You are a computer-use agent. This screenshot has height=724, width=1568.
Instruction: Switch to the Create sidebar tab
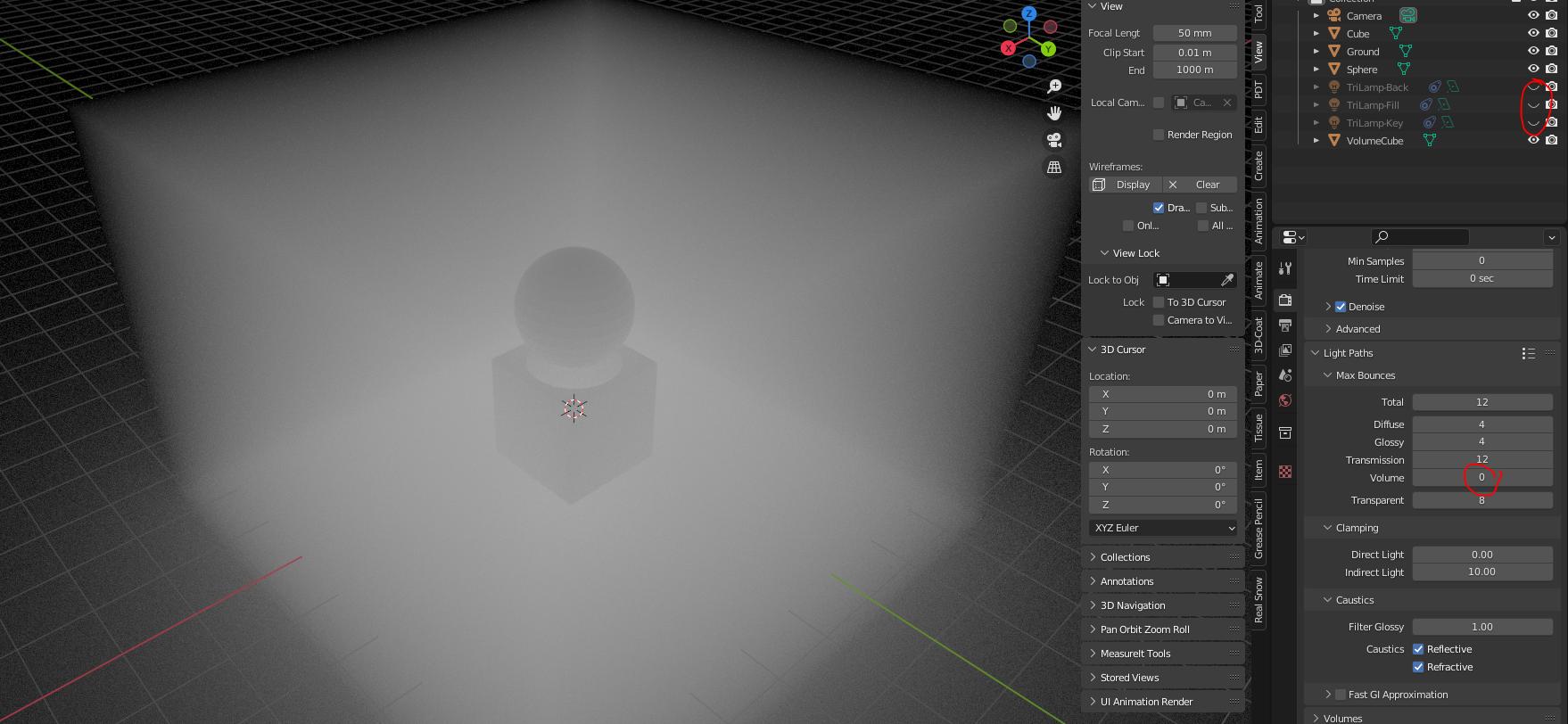[x=1259, y=166]
